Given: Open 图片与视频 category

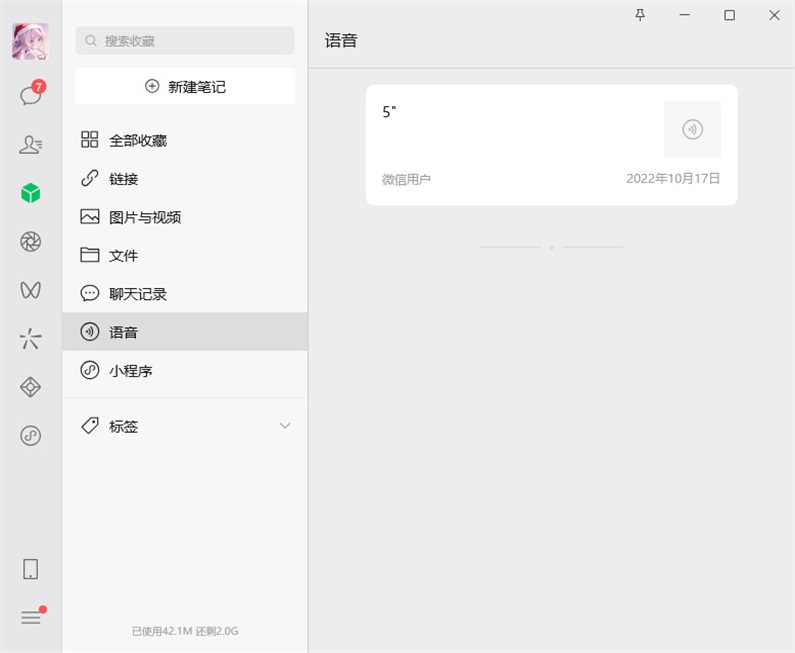Looking at the screenshot, I should click(144, 217).
